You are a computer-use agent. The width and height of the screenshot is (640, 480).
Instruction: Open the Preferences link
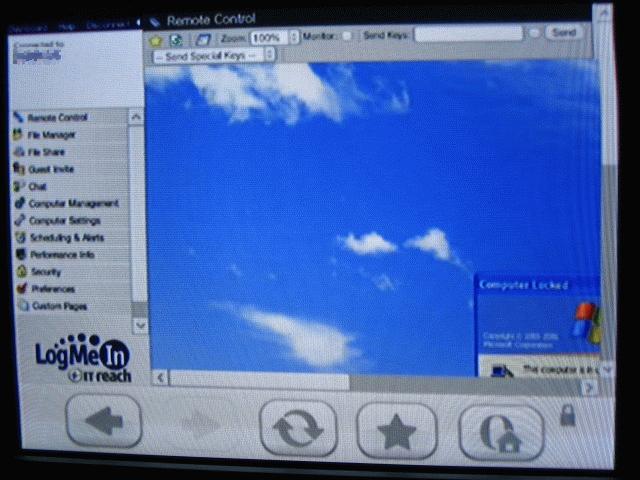pyautogui.click(x=53, y=289)
